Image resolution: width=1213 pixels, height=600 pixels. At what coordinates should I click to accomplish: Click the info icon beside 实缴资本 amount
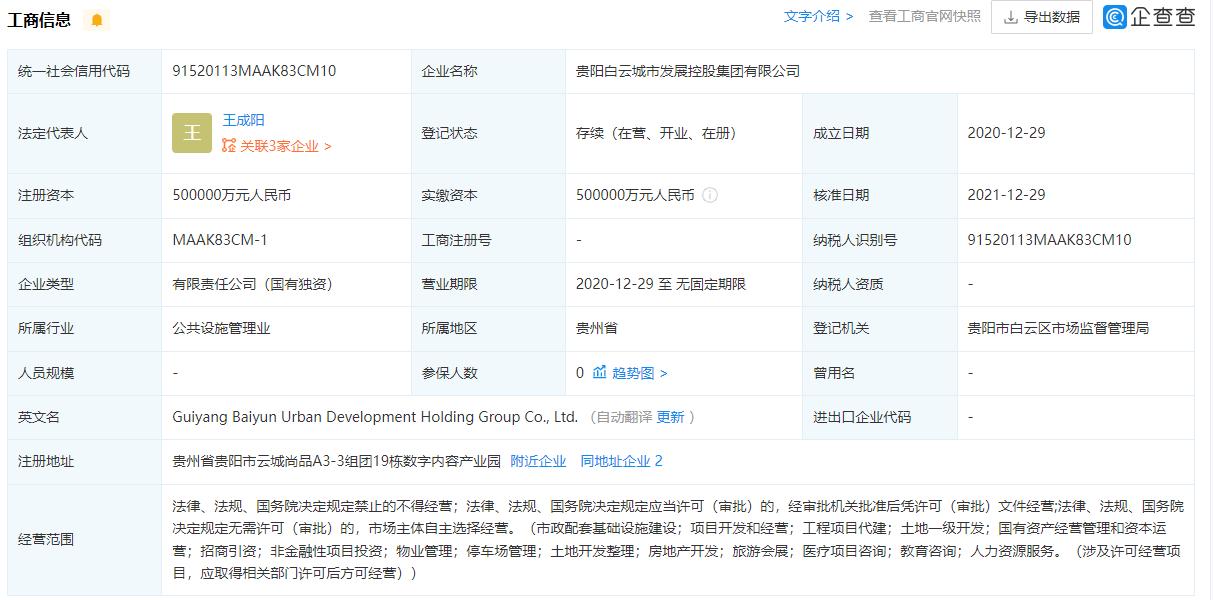[x=710, y=195]
